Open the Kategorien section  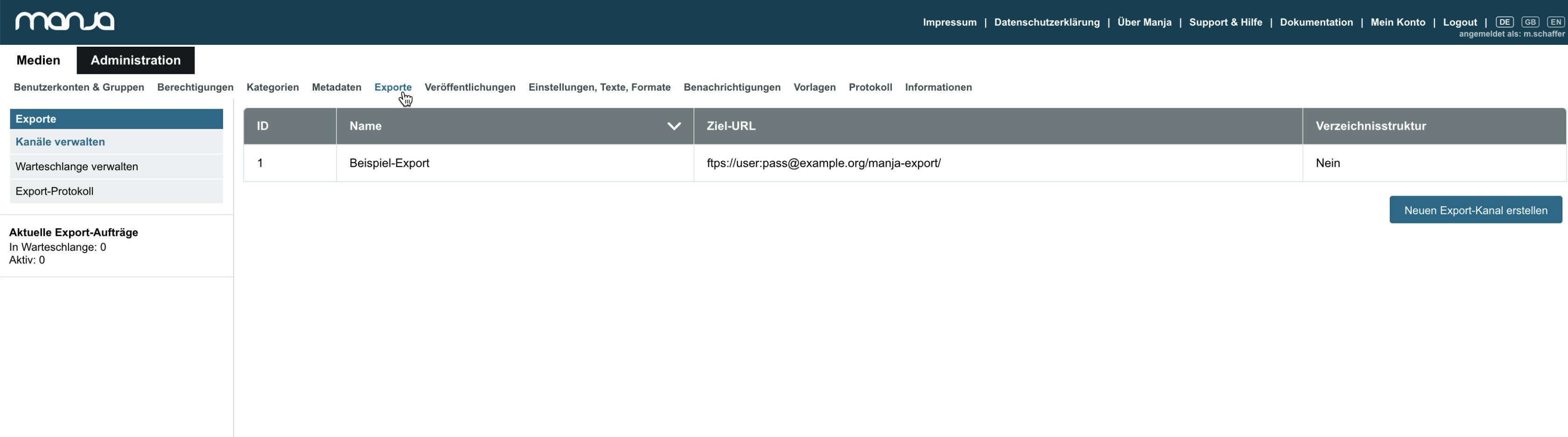coord(273,87)
